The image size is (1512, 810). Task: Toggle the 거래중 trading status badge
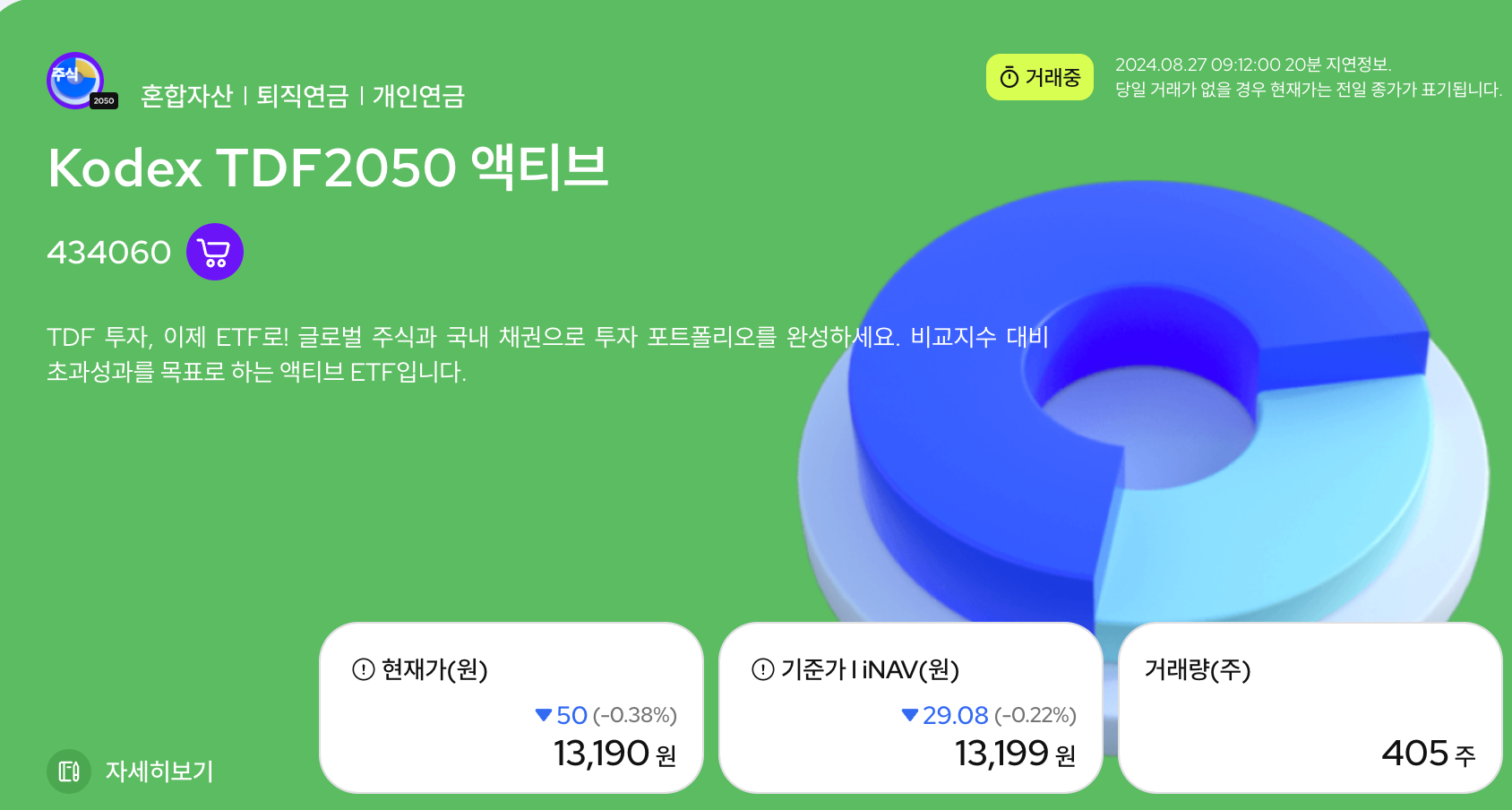coord(1040,78)
